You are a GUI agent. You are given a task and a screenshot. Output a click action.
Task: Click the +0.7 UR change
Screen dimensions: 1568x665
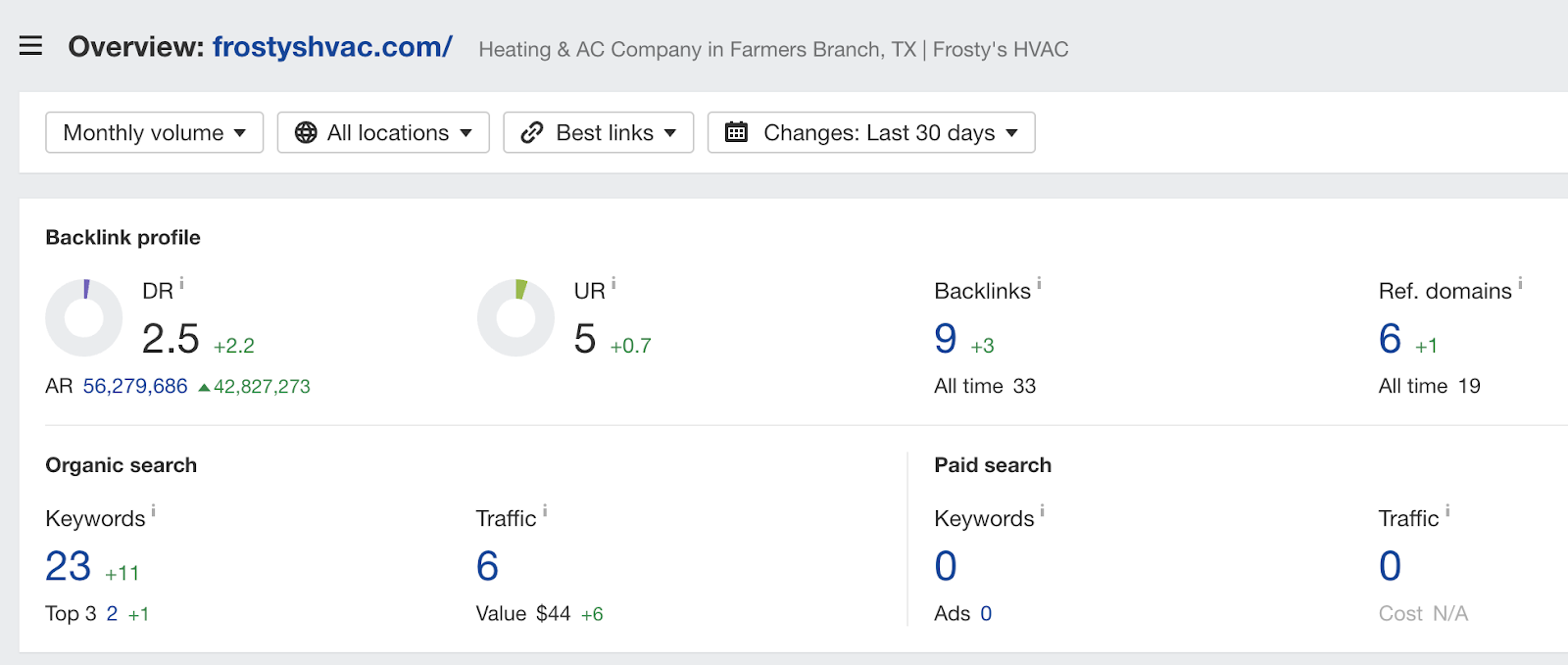(x=630, y=346)
